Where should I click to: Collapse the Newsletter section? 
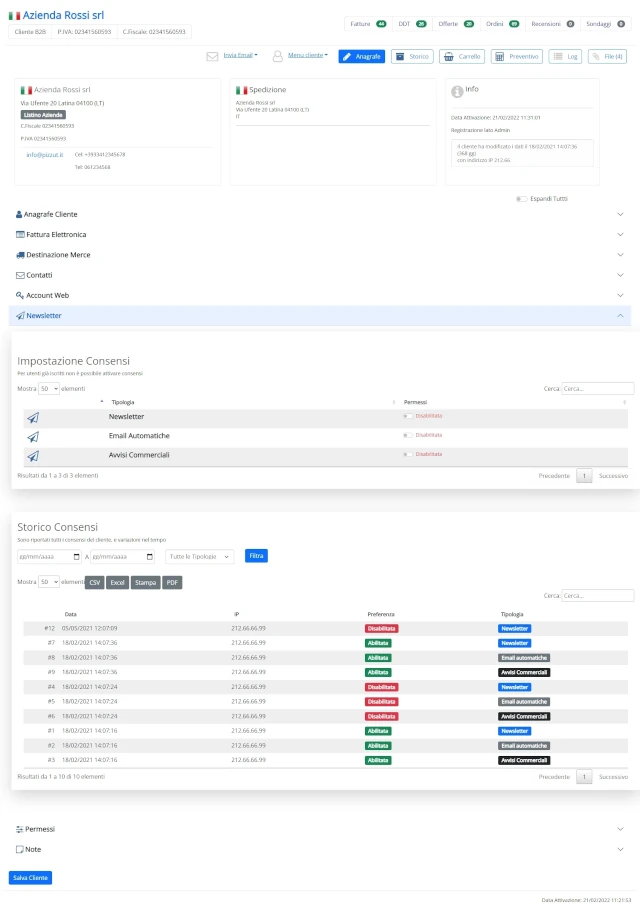320,316
